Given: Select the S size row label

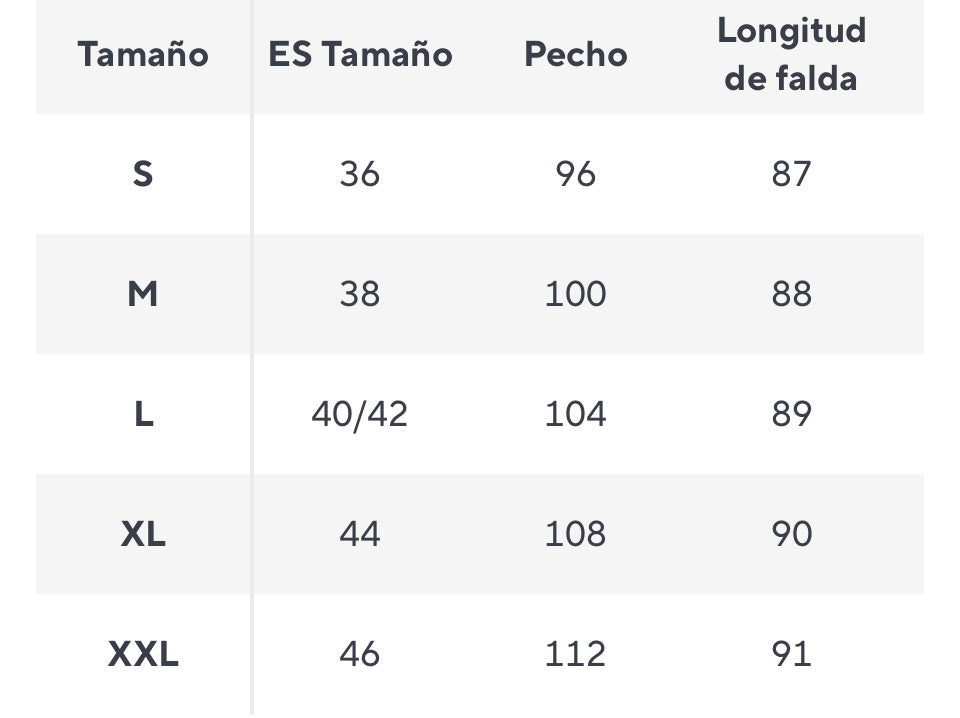Looking at the screenshot, I should click(143, 174).
